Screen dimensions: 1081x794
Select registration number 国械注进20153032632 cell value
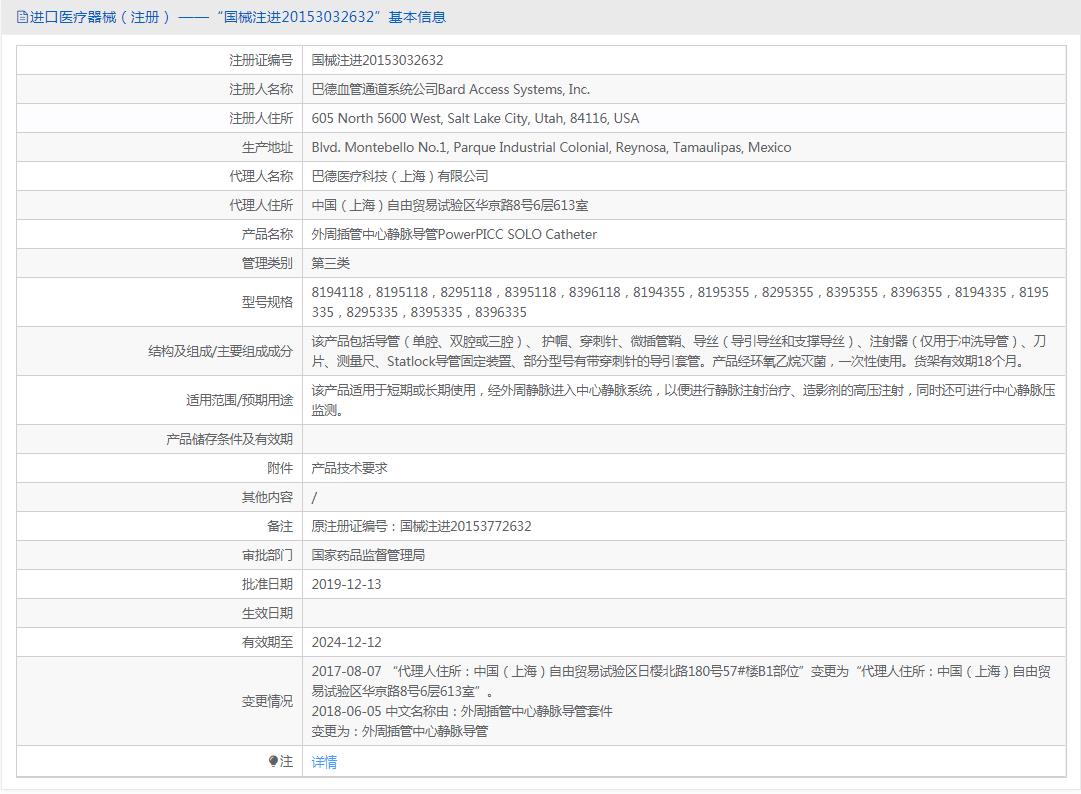377,60
